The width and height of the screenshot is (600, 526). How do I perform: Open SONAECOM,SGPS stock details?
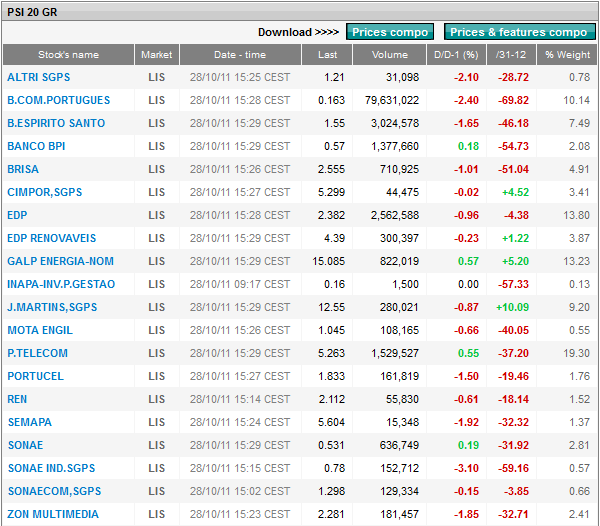tap(54, 491)
